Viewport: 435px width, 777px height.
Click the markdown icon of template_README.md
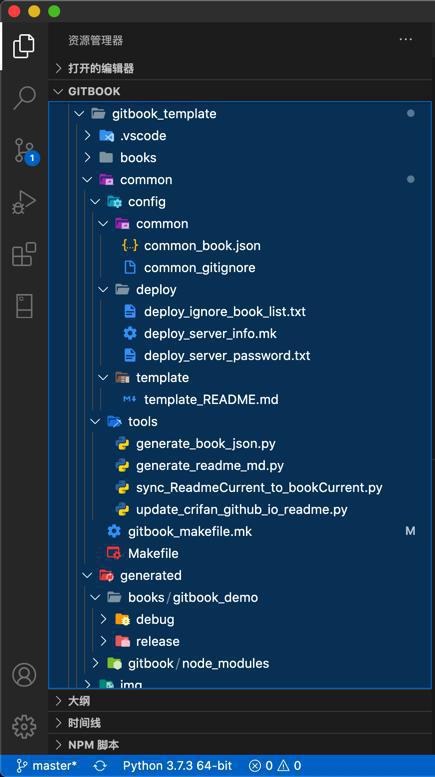[130, 399]
